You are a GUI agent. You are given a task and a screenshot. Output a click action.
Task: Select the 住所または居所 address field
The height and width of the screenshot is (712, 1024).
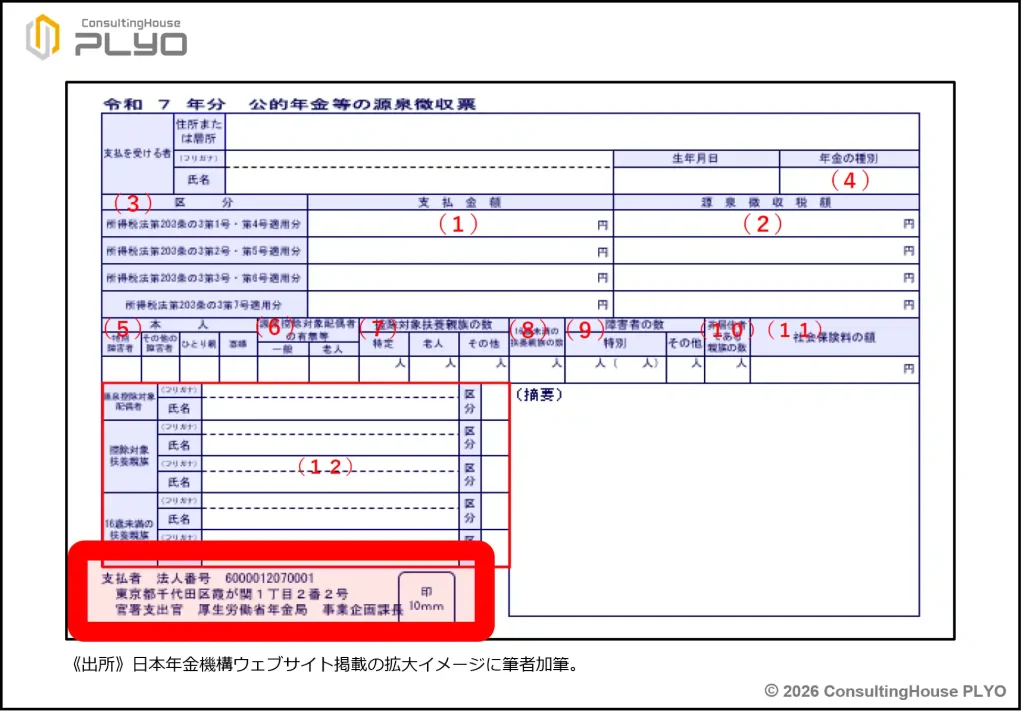click(x=570, y=131)
